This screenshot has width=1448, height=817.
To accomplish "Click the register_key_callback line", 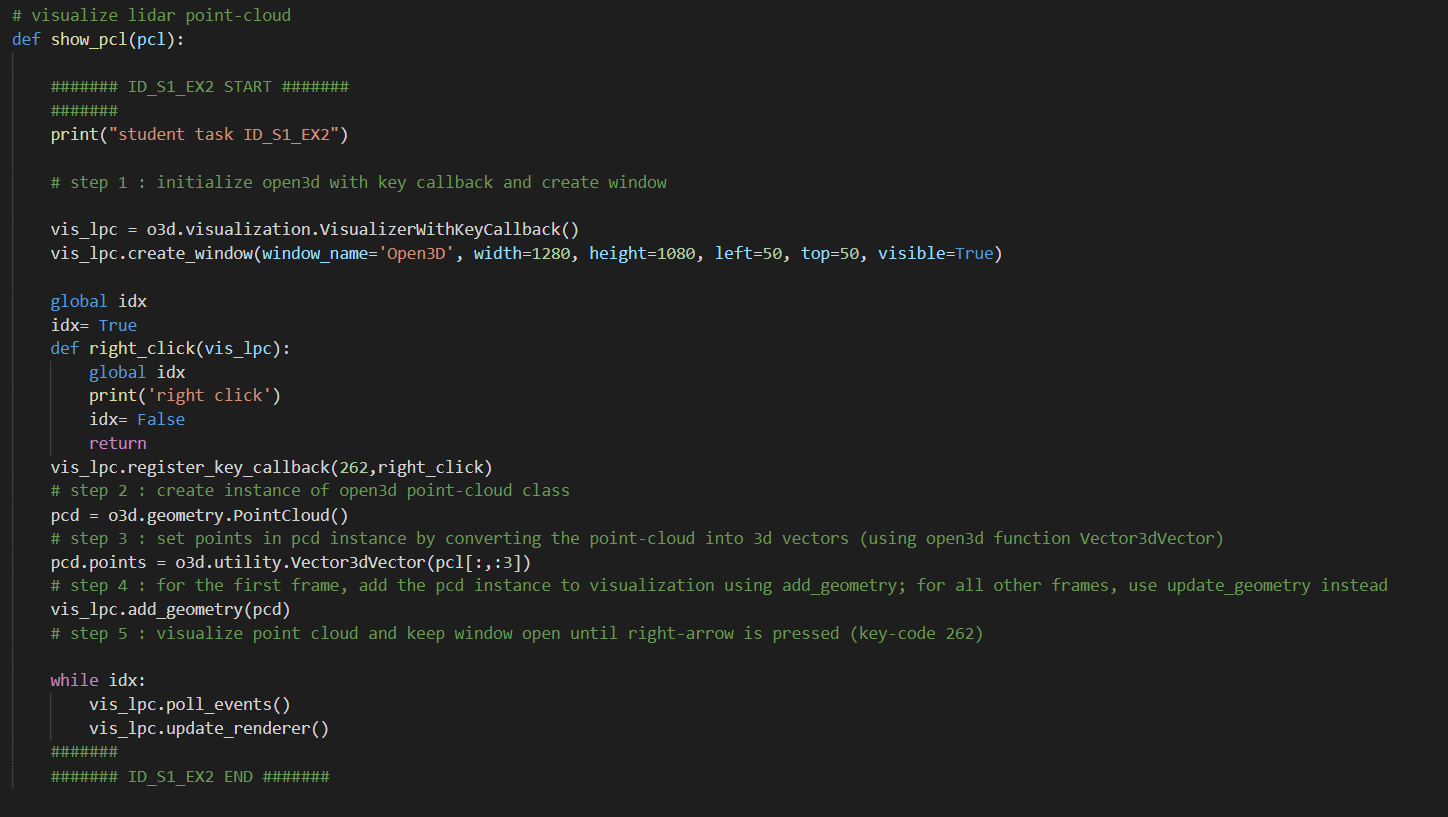I will (x=272, y=468).
